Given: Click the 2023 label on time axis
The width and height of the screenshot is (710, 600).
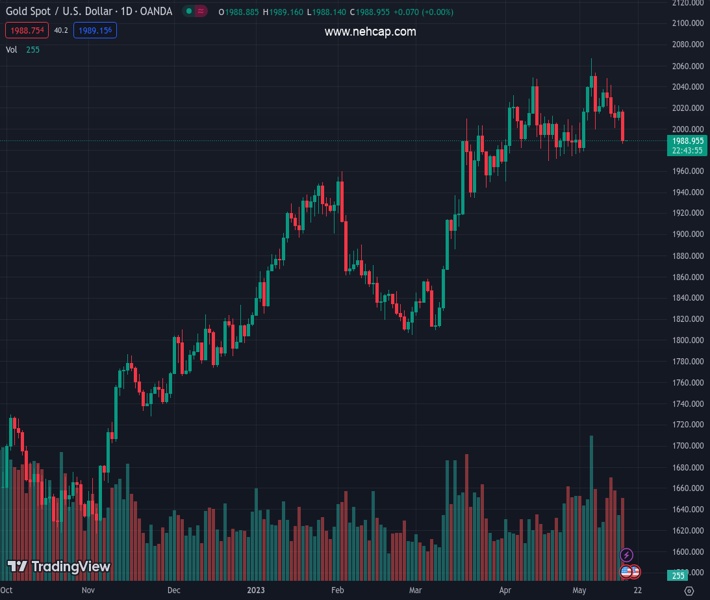Looking at the screenshot, I should tap(257, 591).
